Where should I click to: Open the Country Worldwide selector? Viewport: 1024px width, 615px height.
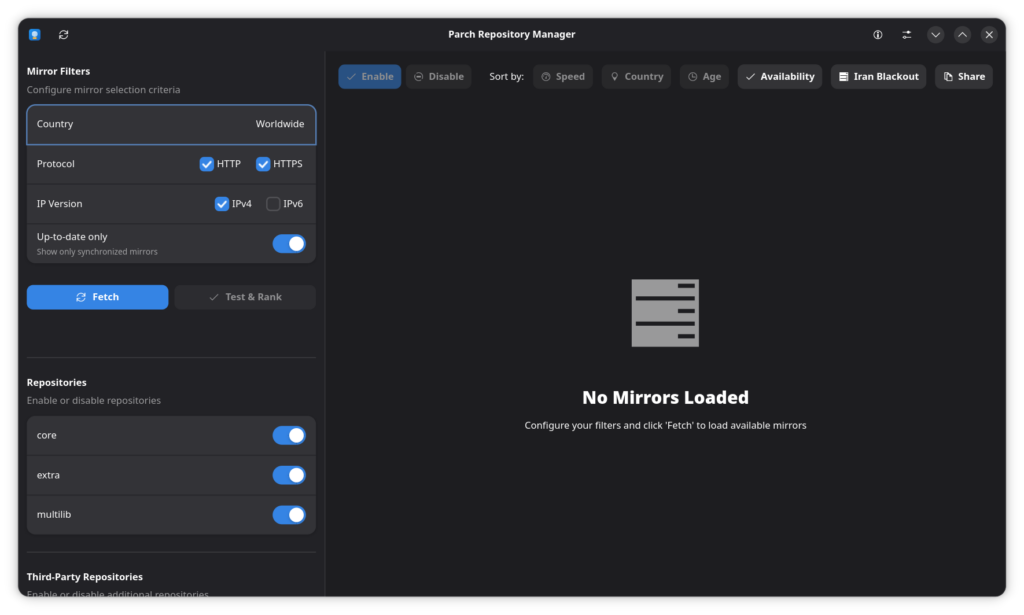[x=171, y=124]
